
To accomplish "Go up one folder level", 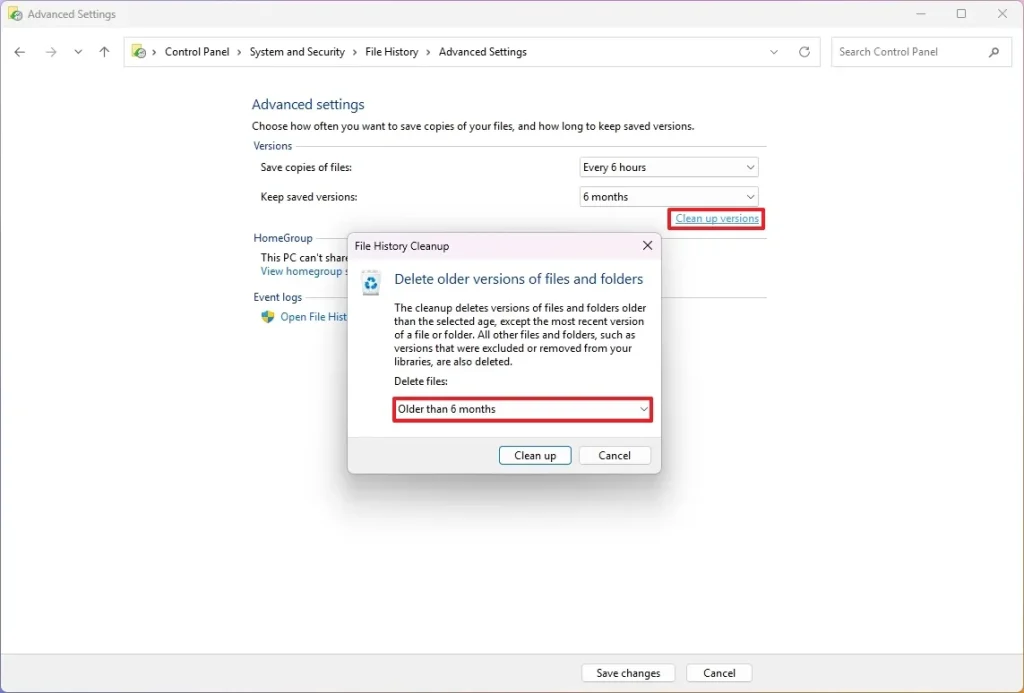I will click(104, 52).
